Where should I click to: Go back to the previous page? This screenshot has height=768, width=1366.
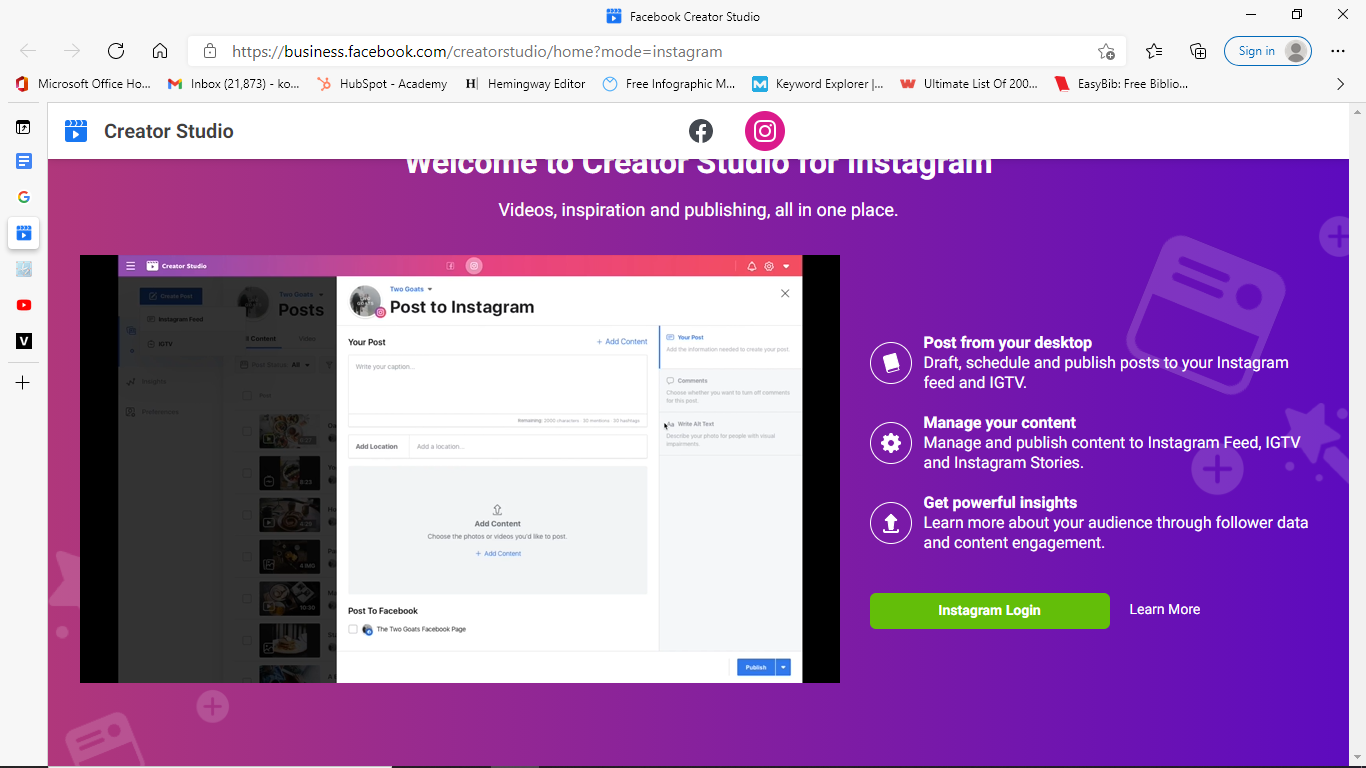(28, 51)
